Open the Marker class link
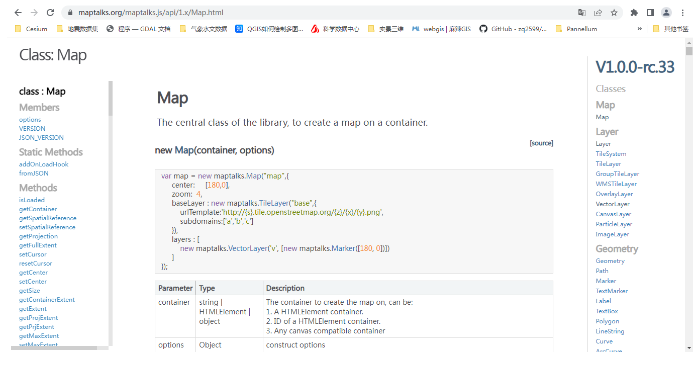 (x=605, y=281)
